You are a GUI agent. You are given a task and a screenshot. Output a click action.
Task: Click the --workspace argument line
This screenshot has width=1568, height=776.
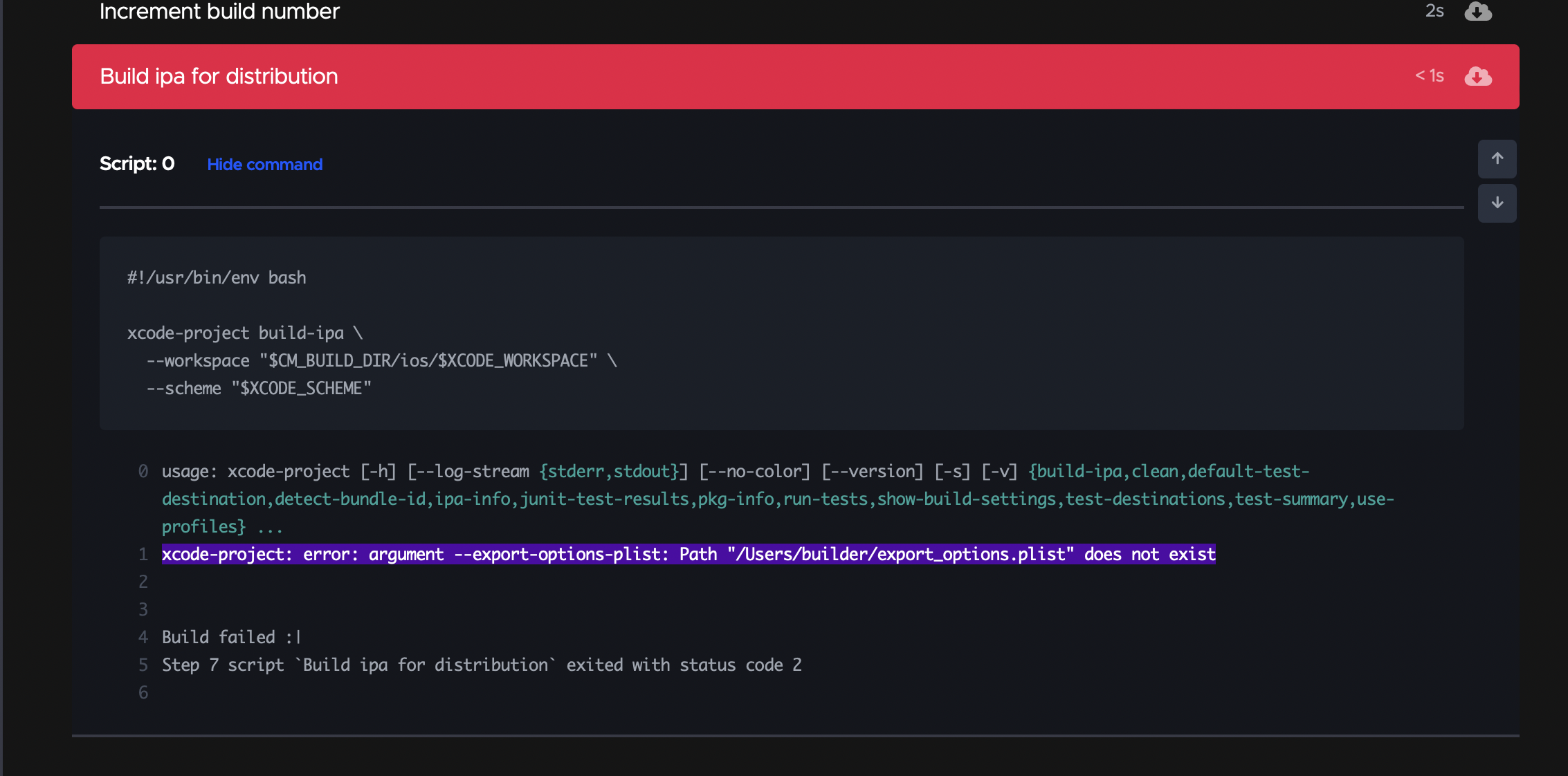(x=381, y=360)
